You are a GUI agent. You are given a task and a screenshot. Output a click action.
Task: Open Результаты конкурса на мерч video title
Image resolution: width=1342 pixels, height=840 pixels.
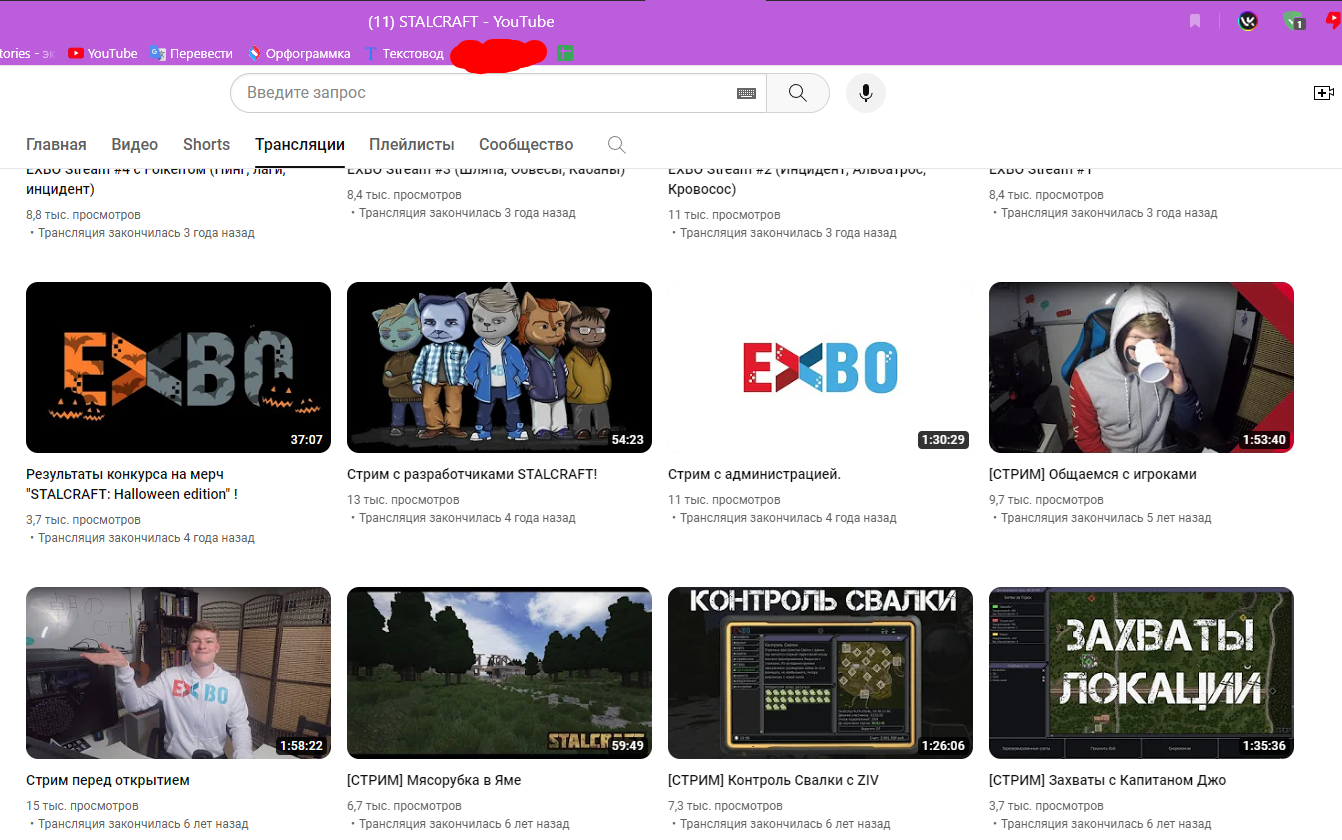click(x=132, y=484)
